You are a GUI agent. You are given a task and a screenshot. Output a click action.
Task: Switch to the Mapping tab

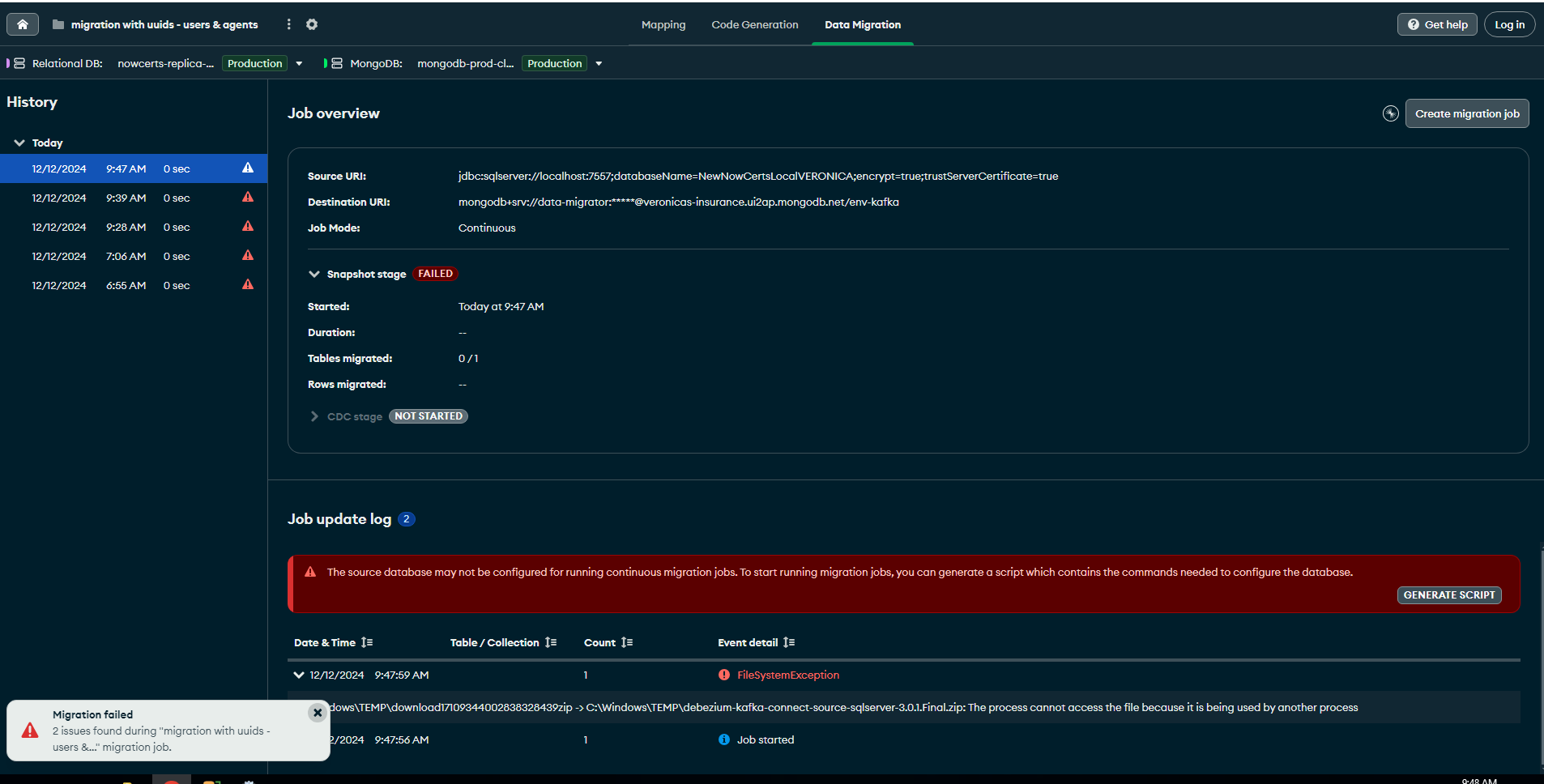coord(663,24)
